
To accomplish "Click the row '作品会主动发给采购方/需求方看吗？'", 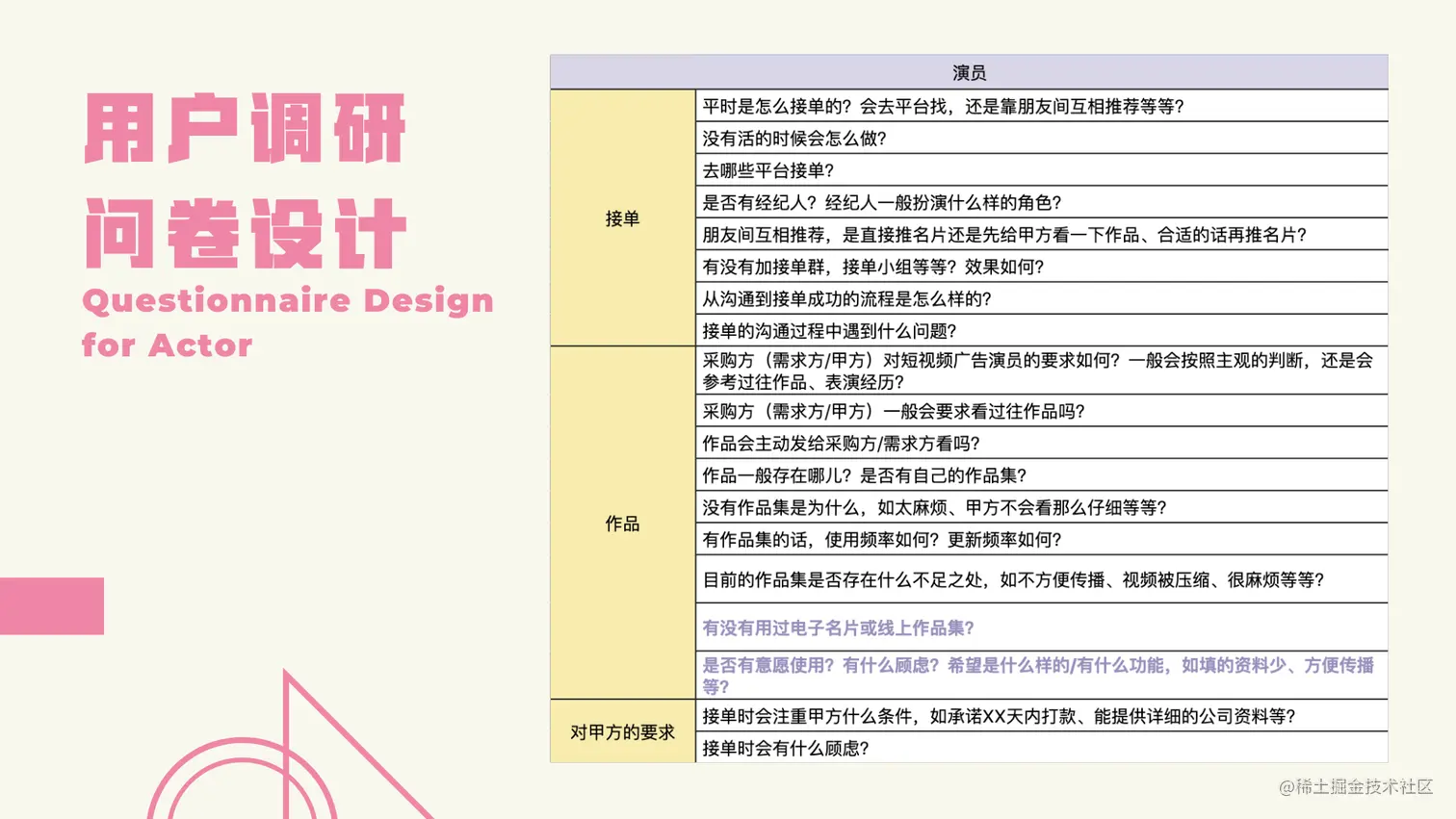I will [x=1042, y=443].
